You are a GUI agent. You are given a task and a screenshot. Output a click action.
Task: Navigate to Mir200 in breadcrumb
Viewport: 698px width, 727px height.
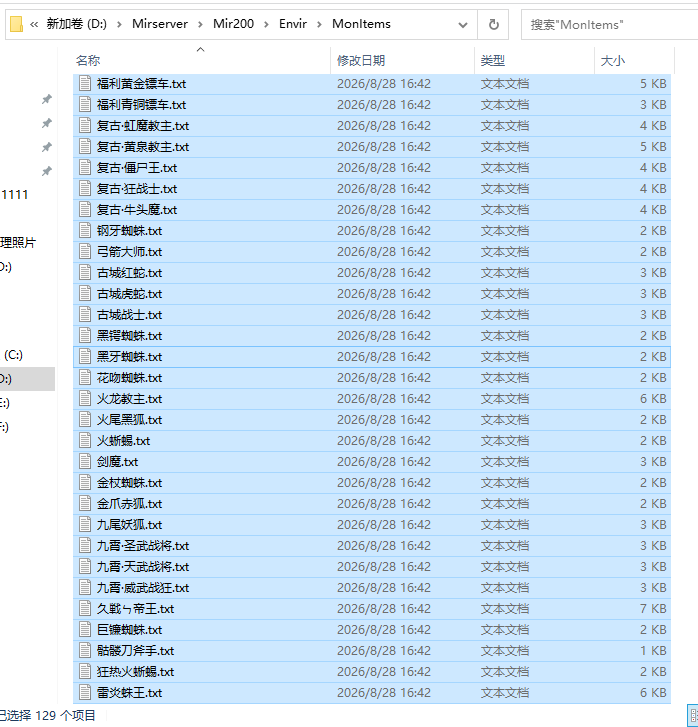coord(233,24)
